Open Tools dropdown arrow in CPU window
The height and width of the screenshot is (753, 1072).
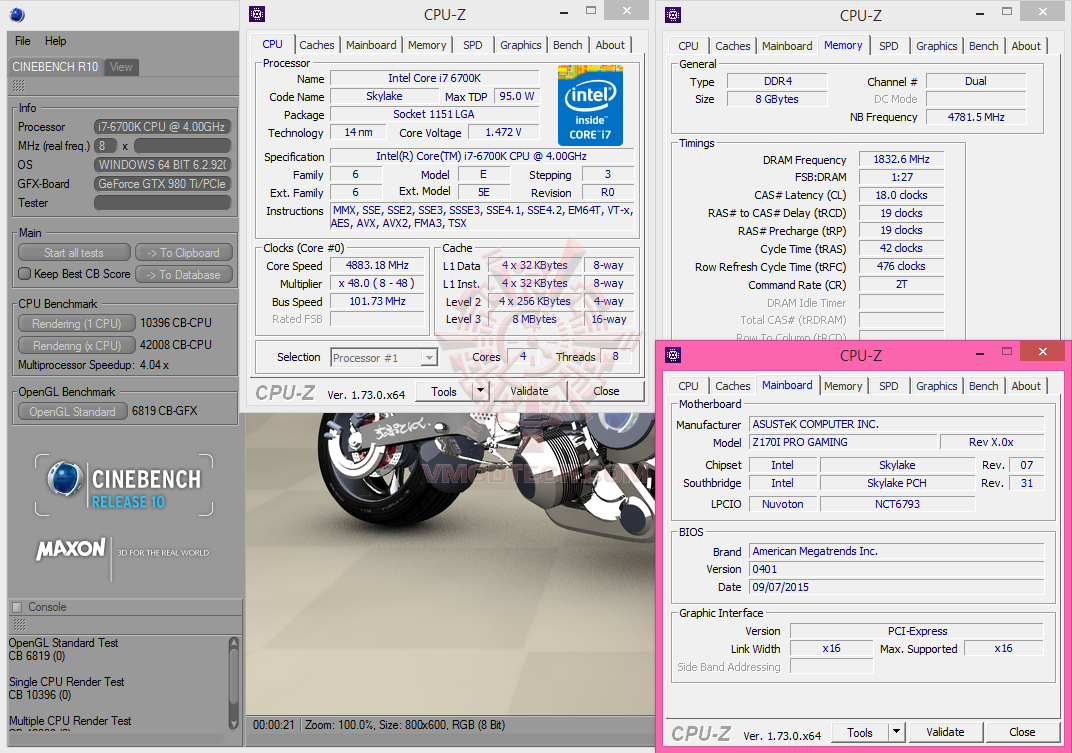480,391
